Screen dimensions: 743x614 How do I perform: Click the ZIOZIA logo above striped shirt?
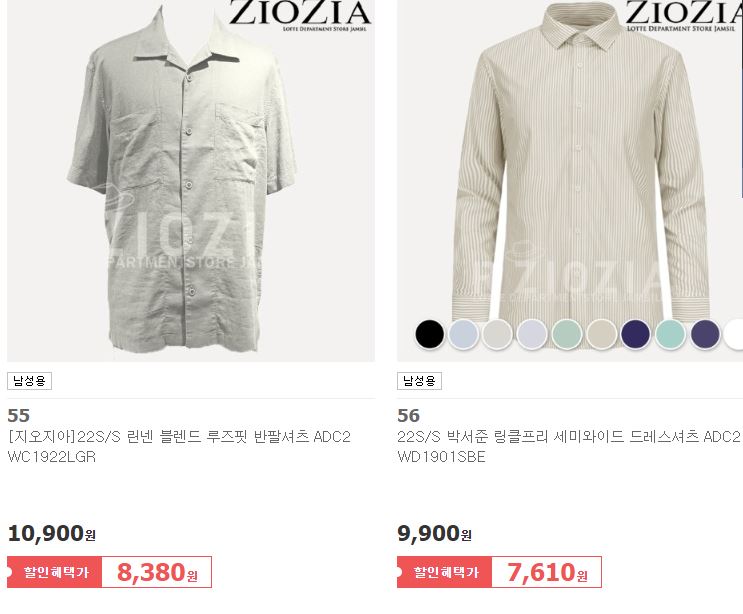point(683,16)
